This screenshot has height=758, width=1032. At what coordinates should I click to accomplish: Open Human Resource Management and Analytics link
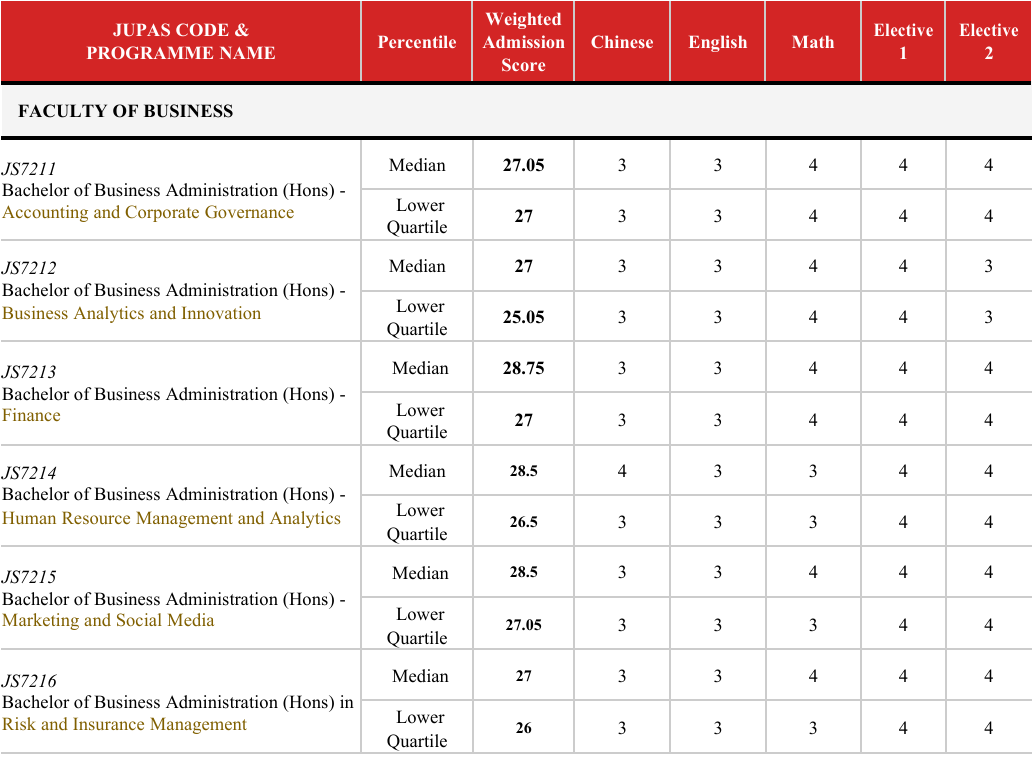coord(171,518)
